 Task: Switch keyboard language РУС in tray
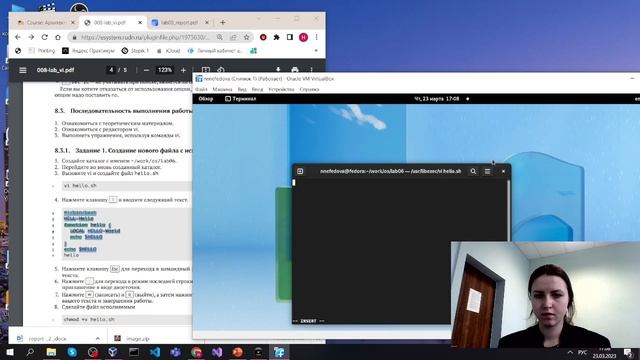(x=582, y=352)
